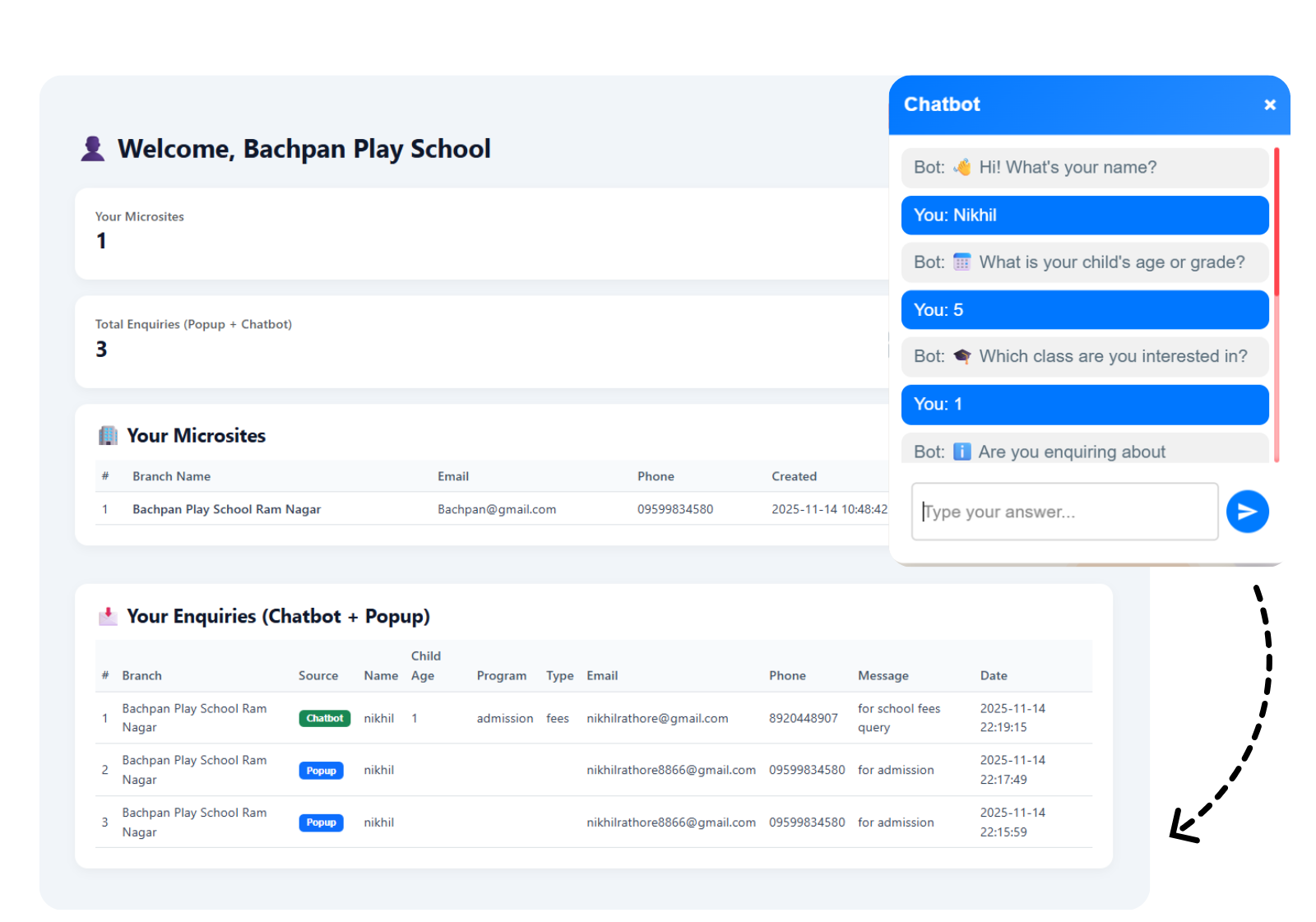Click the user avatar icon beside Welcome
The image size is (1316, 922).
[93, 149]
